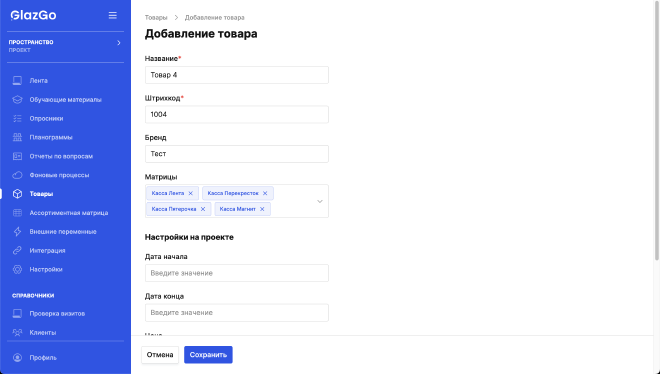
Task: Click the Обучающие материалы graduation cap icon
Action: click(17, 99)
